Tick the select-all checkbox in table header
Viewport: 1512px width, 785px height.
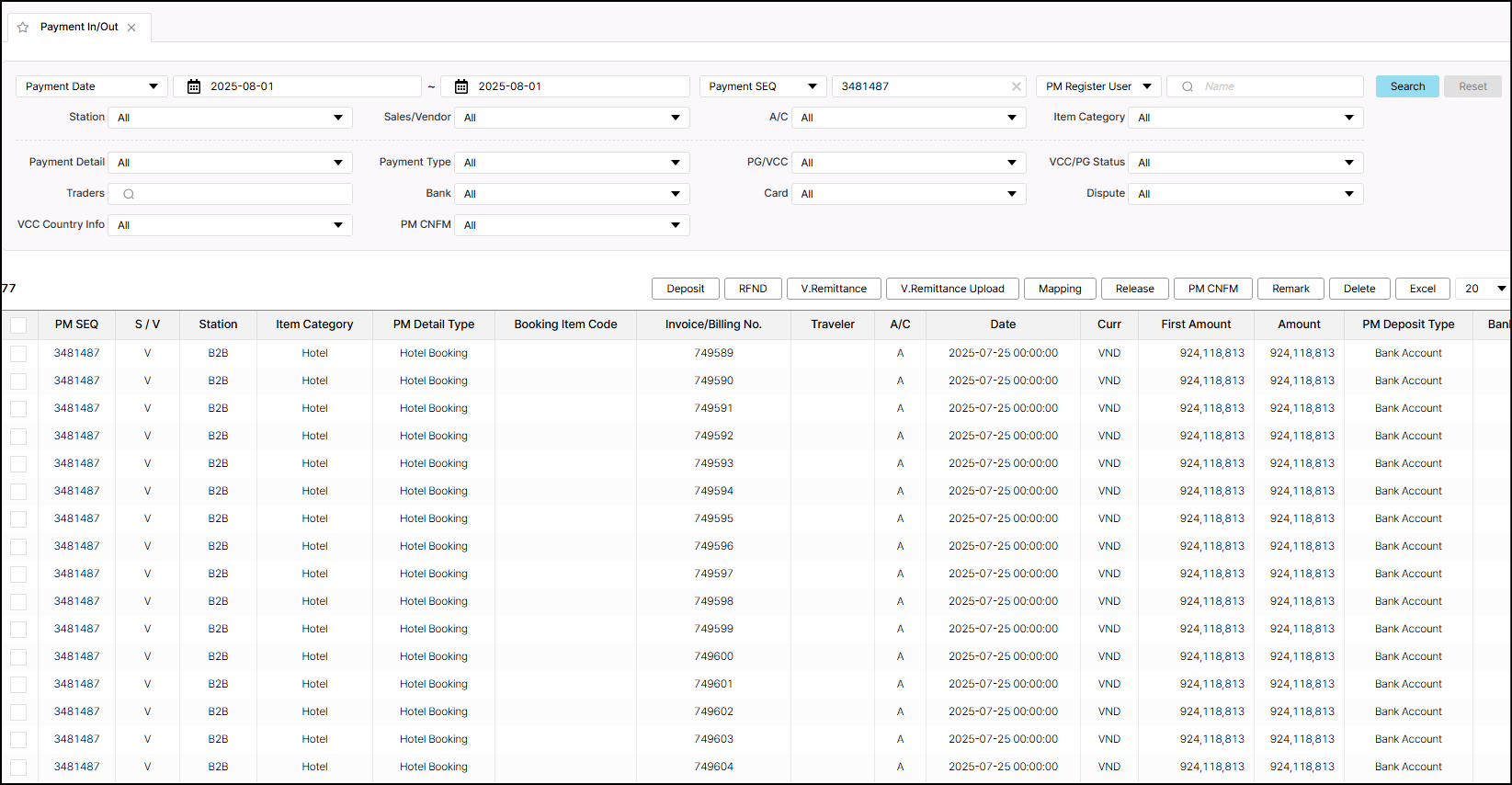[18, 324]
